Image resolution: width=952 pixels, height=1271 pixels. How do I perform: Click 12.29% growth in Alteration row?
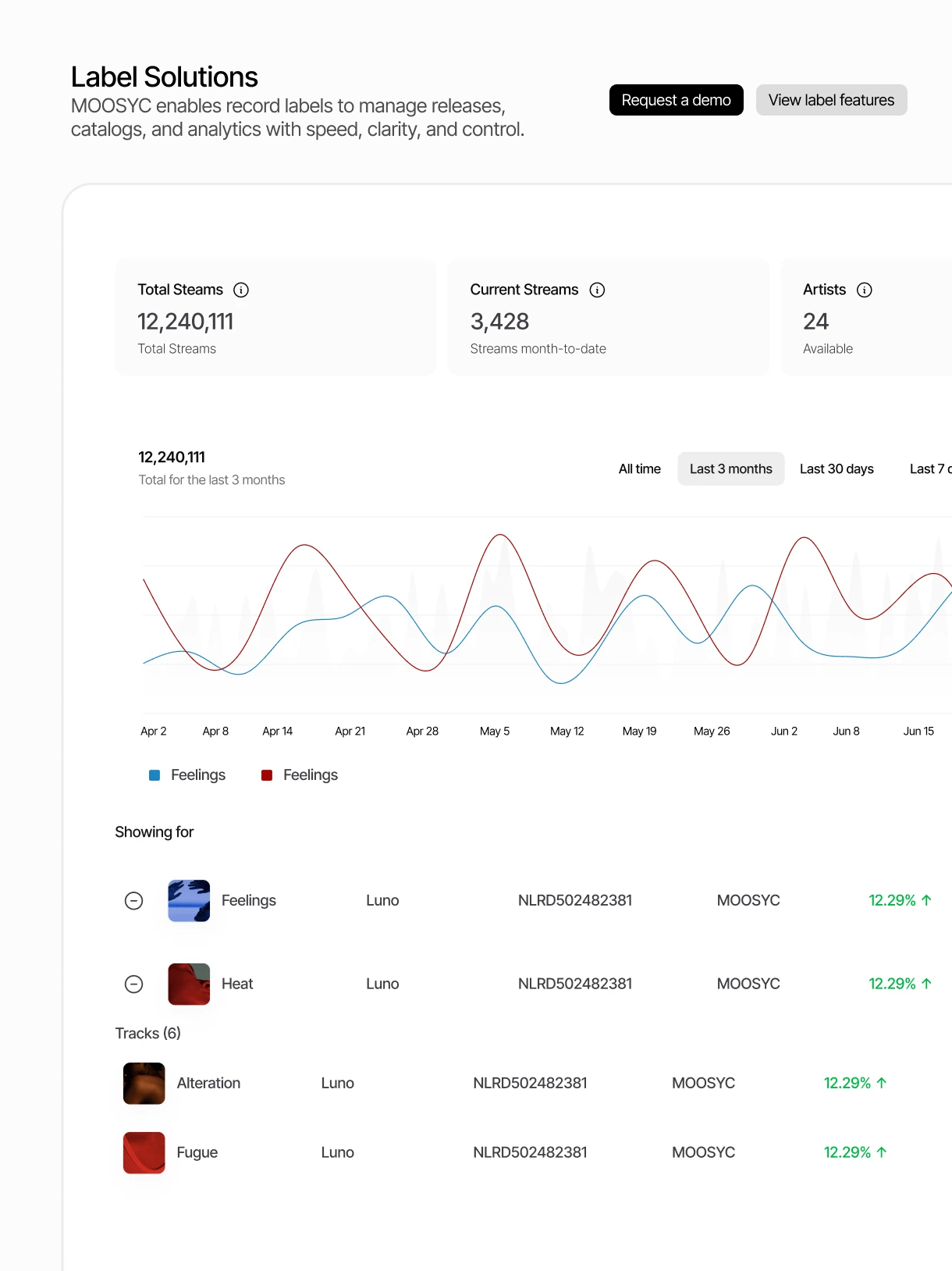tap(847, 1083)
